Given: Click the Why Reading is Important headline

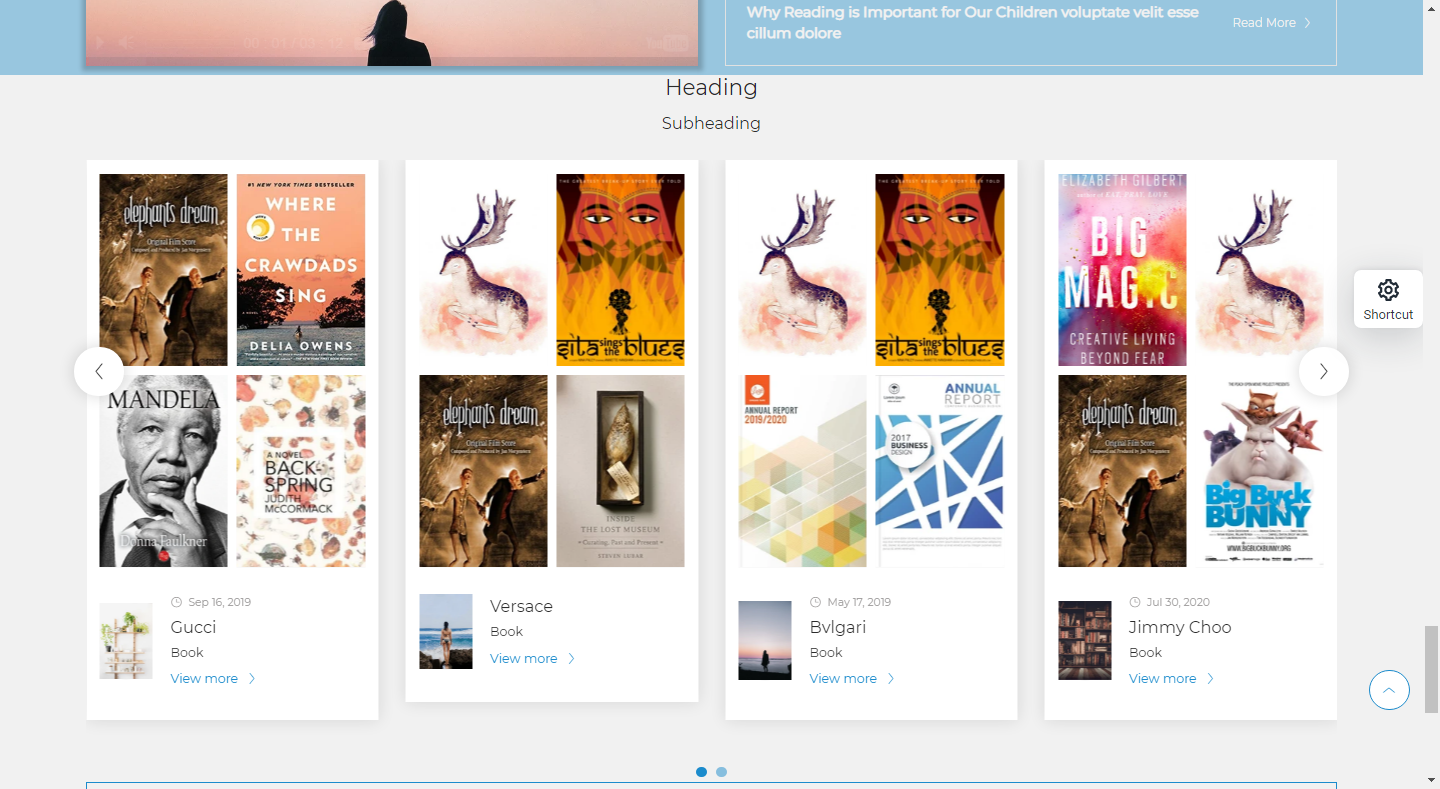Looking at the screenshot, I should [973, 23].
